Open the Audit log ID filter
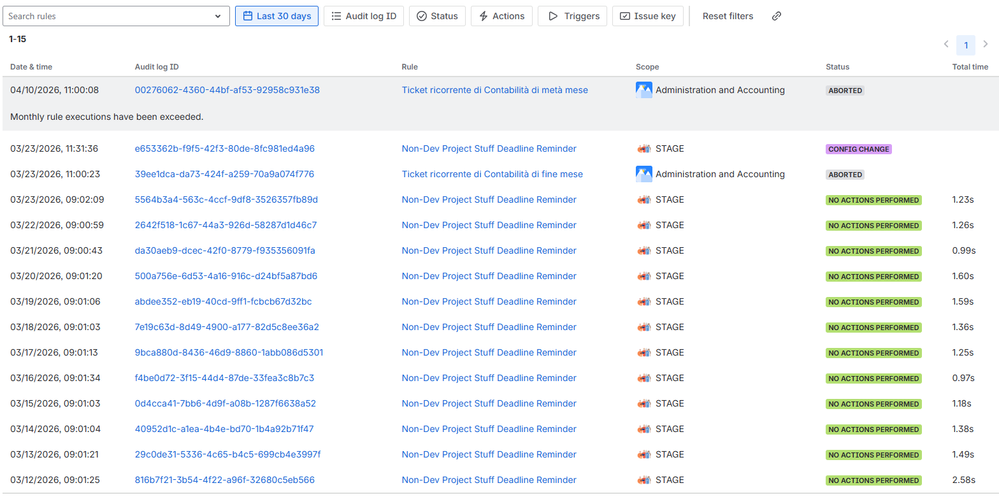The width and height of the screenshot is (999, 499). coord(364,17)
